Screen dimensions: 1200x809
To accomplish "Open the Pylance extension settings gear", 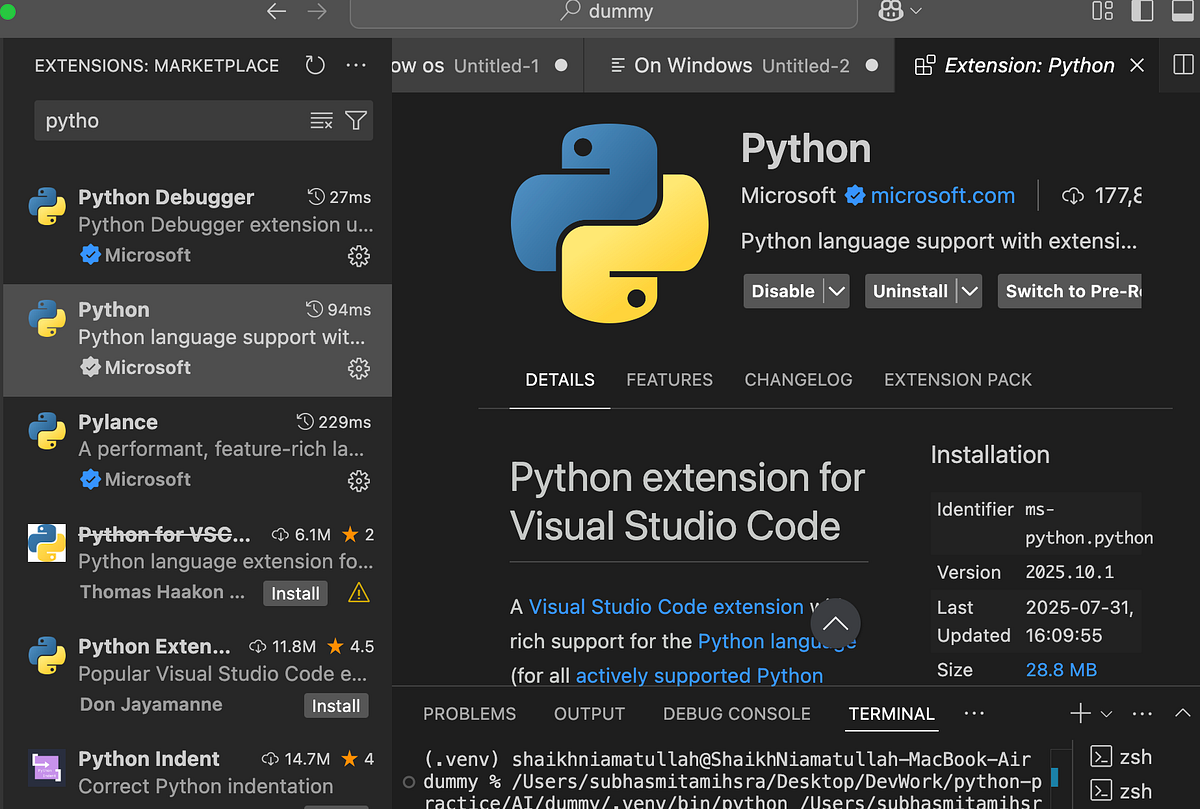I will click(x=359, y=481).
